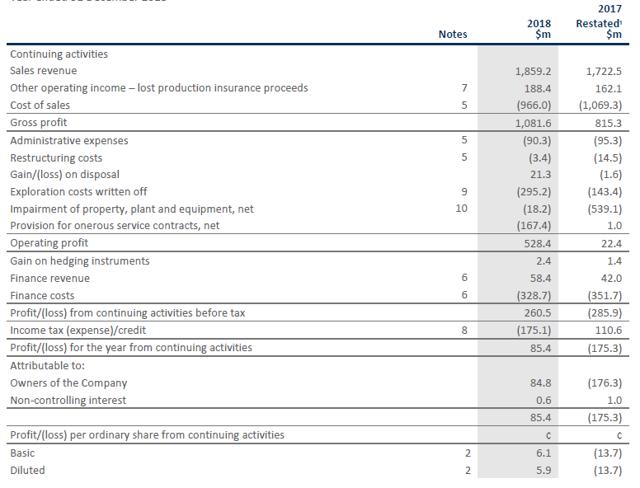Click the 'Notes' column header
Image resolution: width=640 pixels, height=488 pixels.
click(453, 34)
